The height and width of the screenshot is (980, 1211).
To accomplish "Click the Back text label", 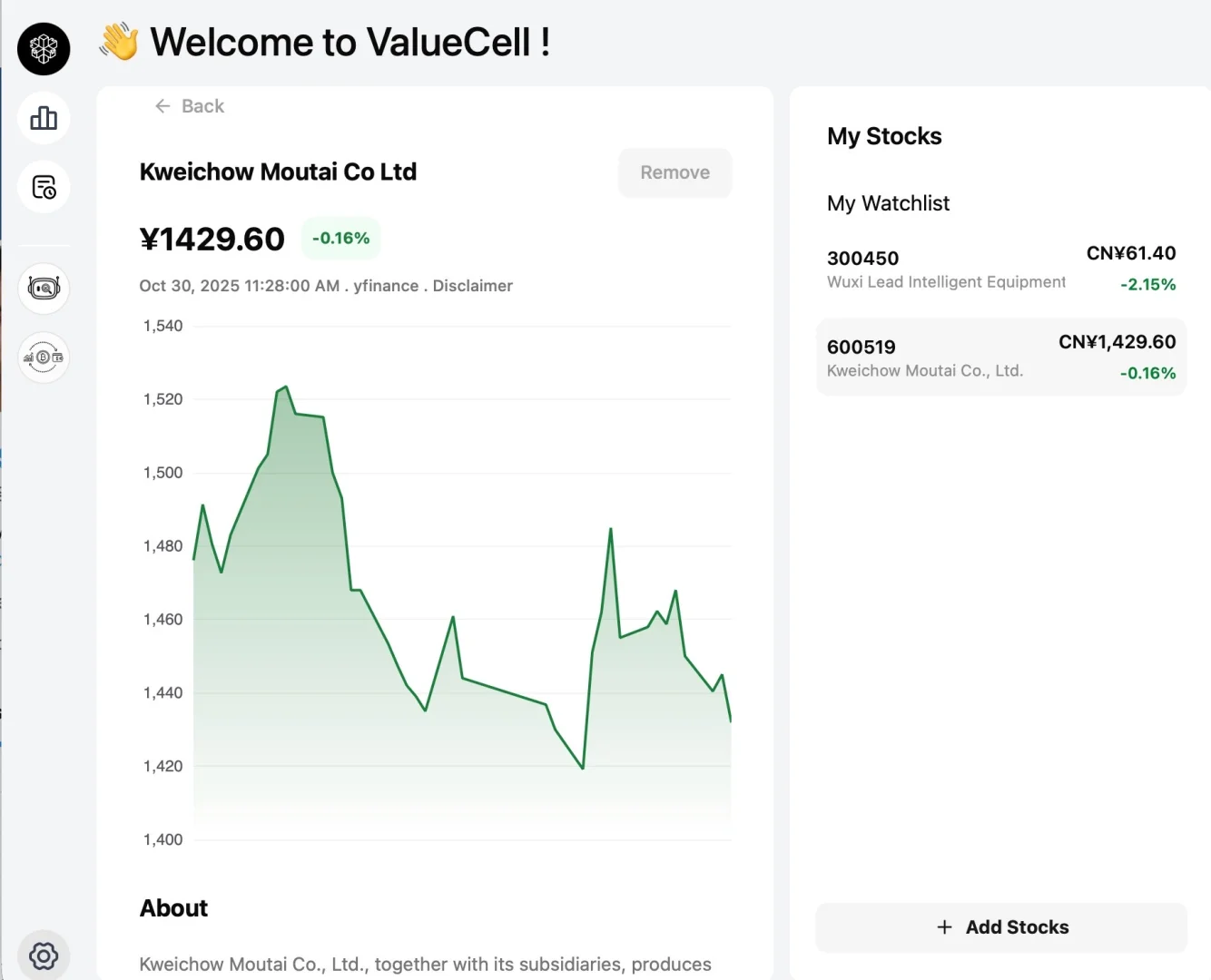I will [x=202, y=106].
